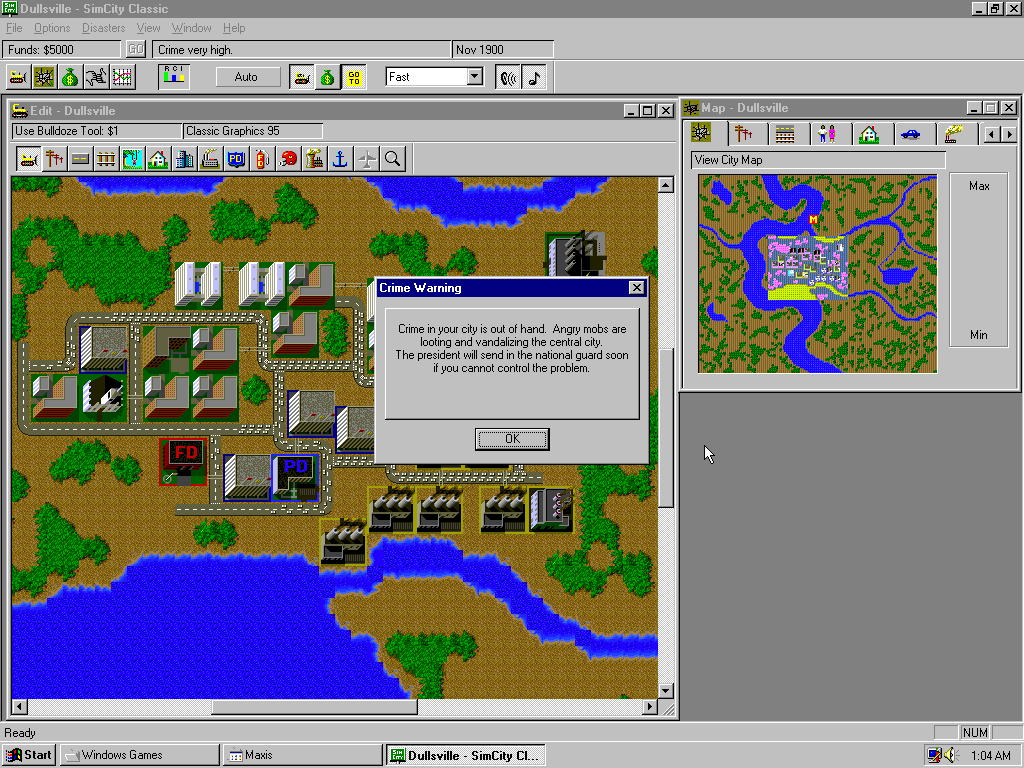Select the Power Lines tool

pos(54,159)
